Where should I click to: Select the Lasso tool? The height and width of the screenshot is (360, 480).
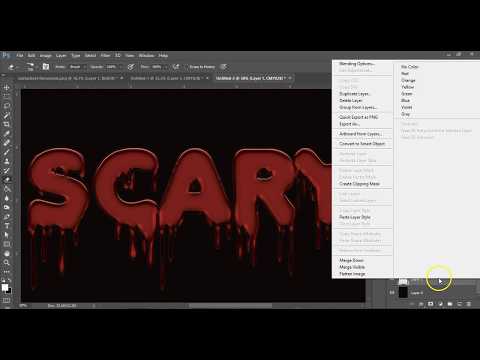[x=6, y=106]
